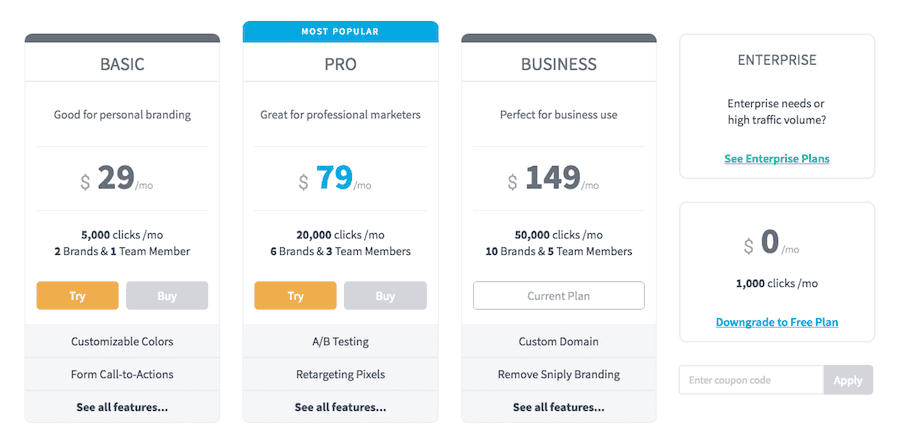Select the Form Call-to-Actions feature row
This screenshot has height=444, width=900.
[x=122, y=374]
